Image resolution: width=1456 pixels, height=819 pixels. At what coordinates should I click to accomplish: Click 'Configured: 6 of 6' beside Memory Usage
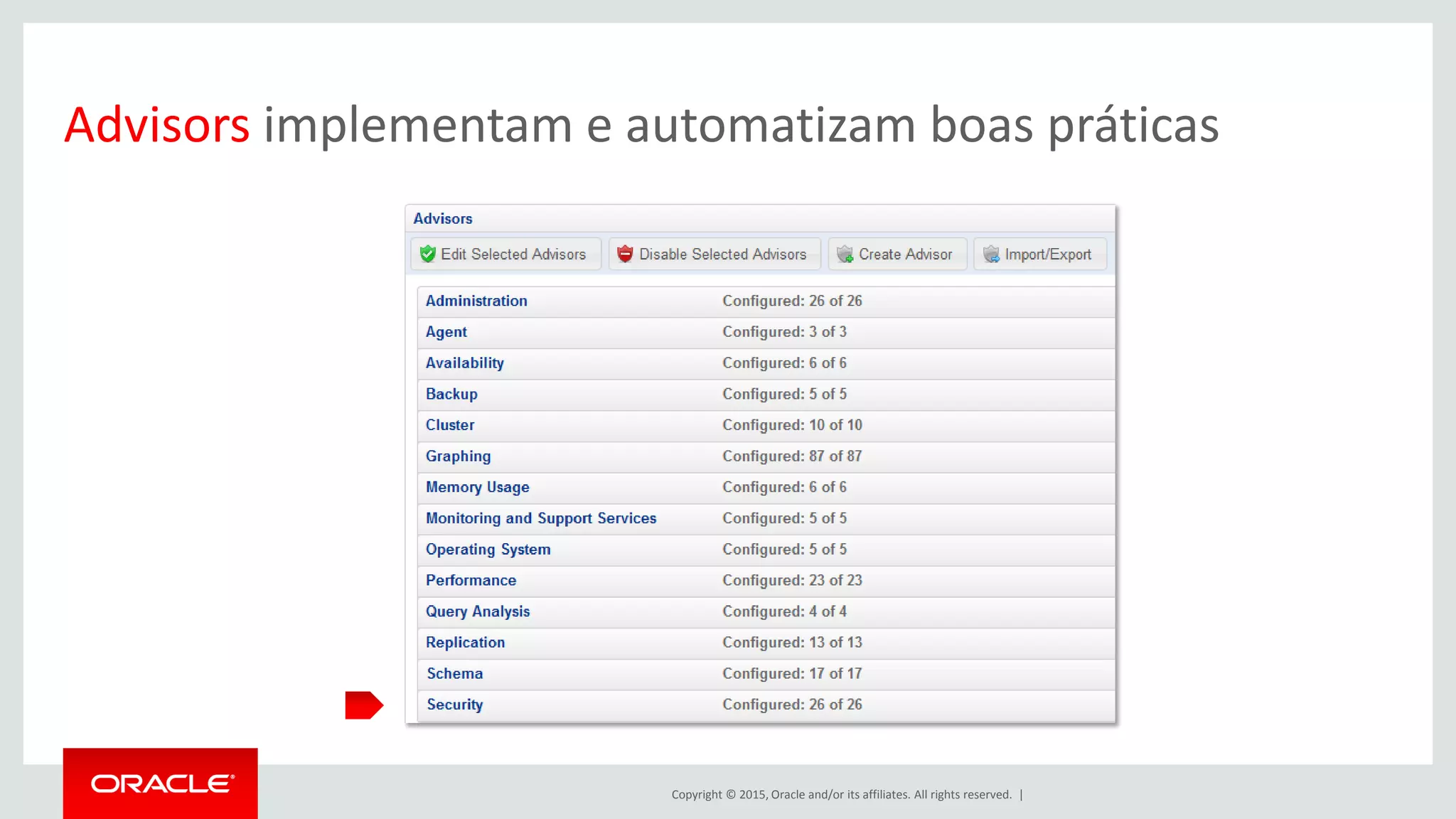[x=784, y=487]
